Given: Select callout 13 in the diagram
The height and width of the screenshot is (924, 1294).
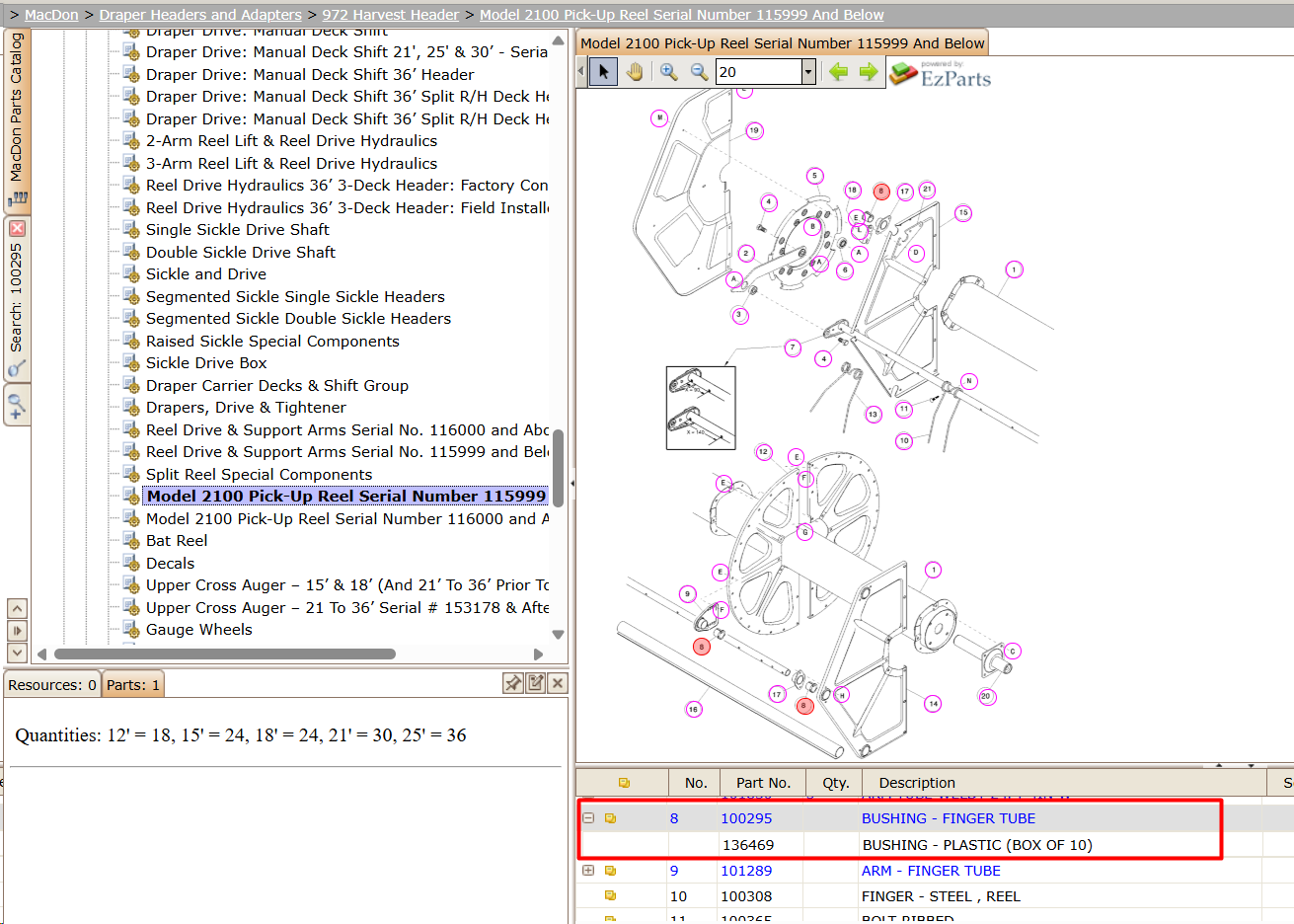Looking at the screenshot, I should tap(873, 415).
